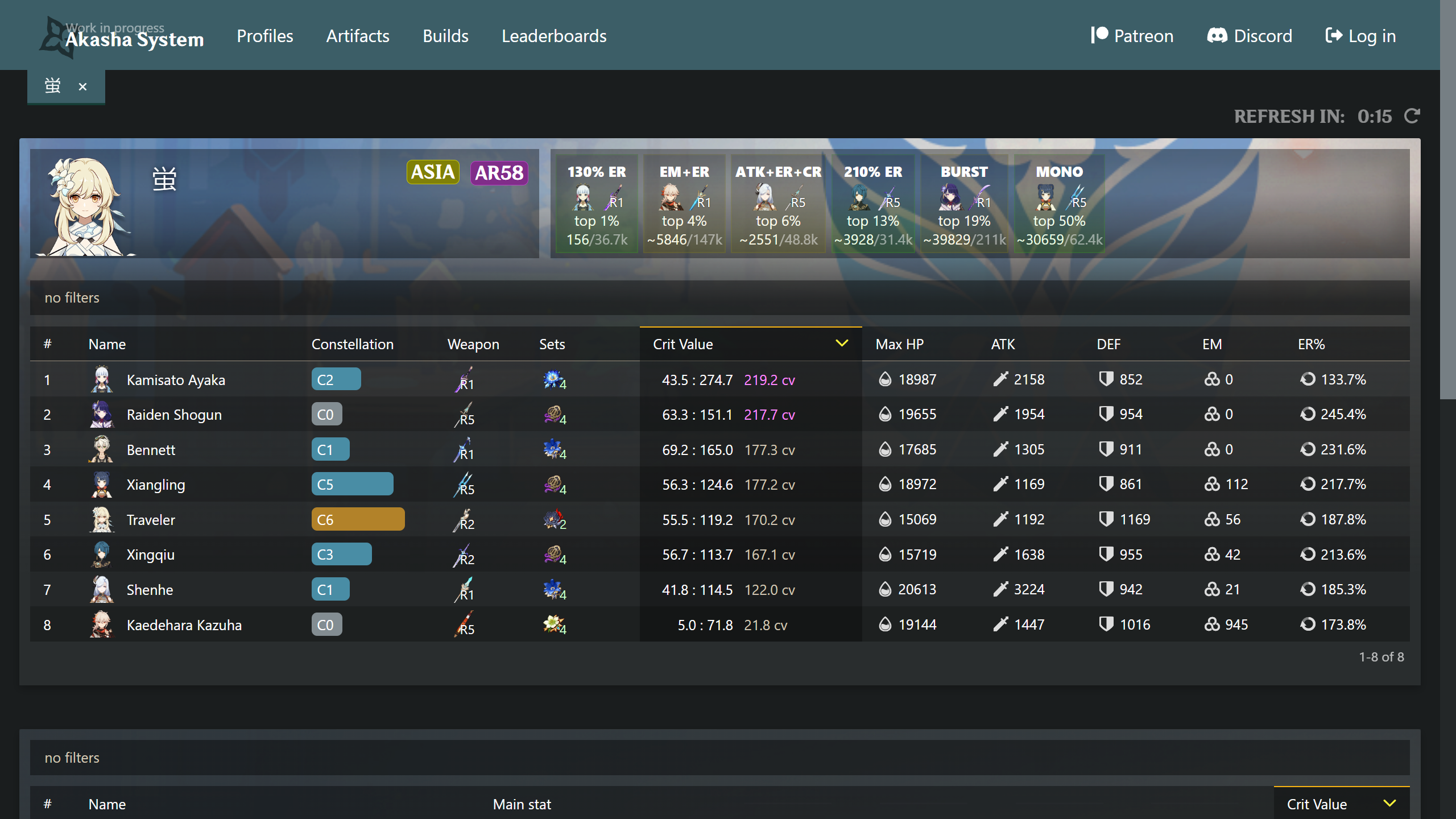Open the Profiles menu

(265, 36)
